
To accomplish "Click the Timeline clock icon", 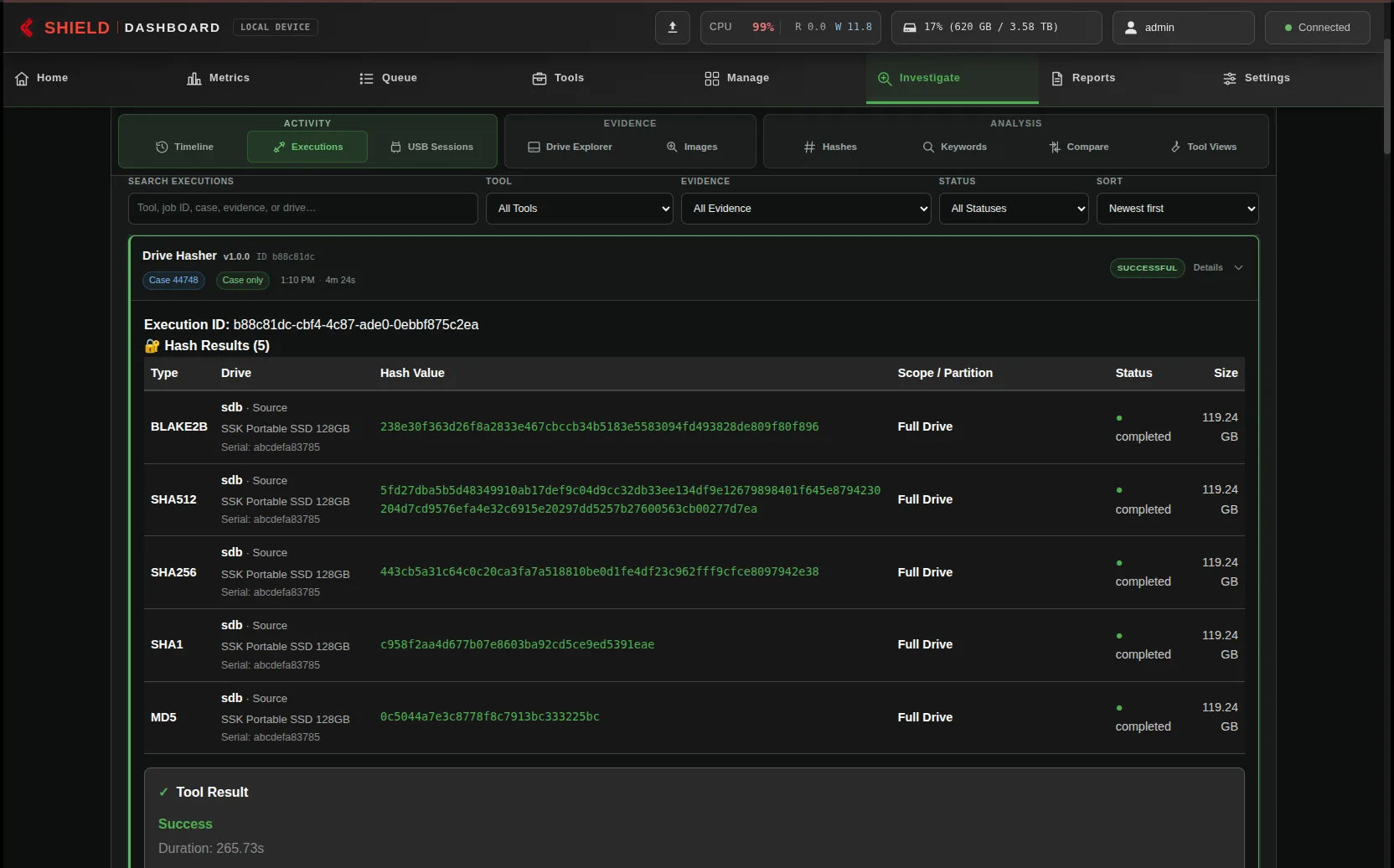I will point(162,147).
